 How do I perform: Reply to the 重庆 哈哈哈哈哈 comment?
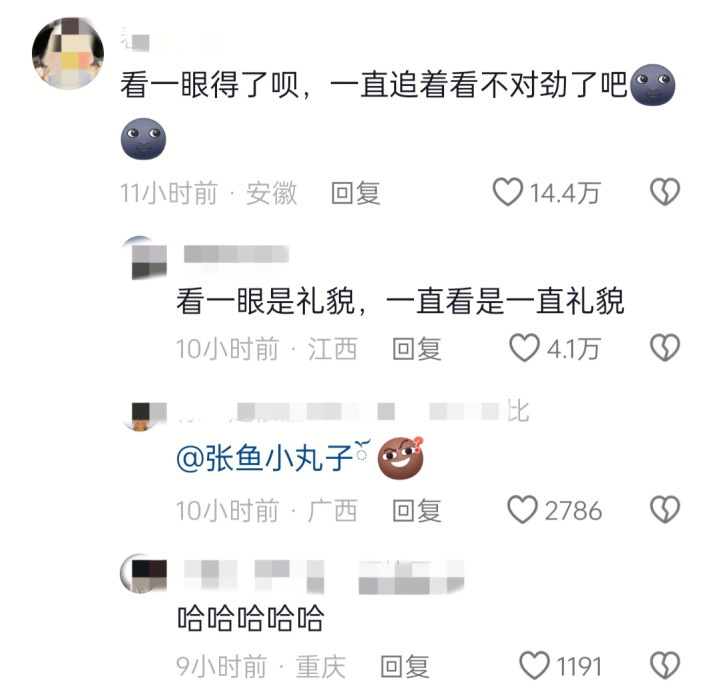point(405,667)
